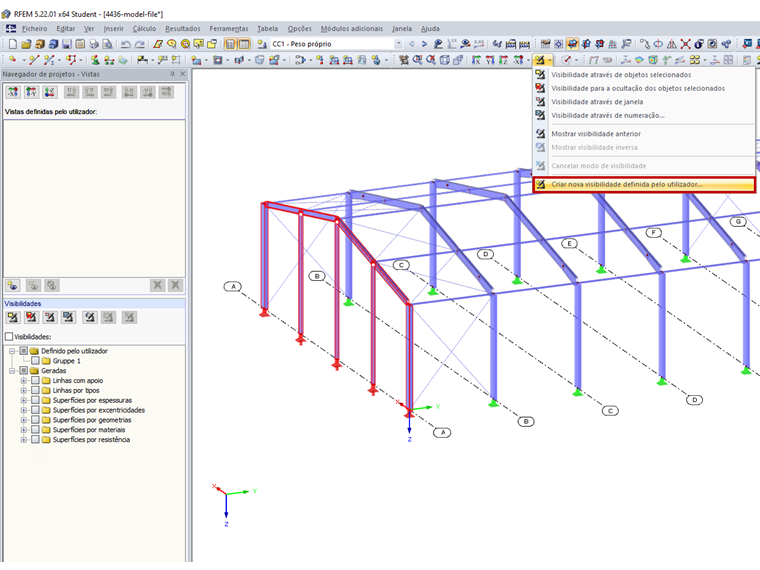
Task: Click the next load case arrow
Action: pos(424,44)
